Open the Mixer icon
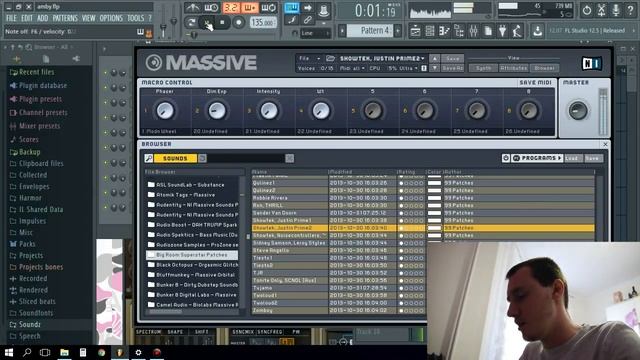The height and width of the screenshot is (360, 640). pyautogui.click(x=473, y=31)
